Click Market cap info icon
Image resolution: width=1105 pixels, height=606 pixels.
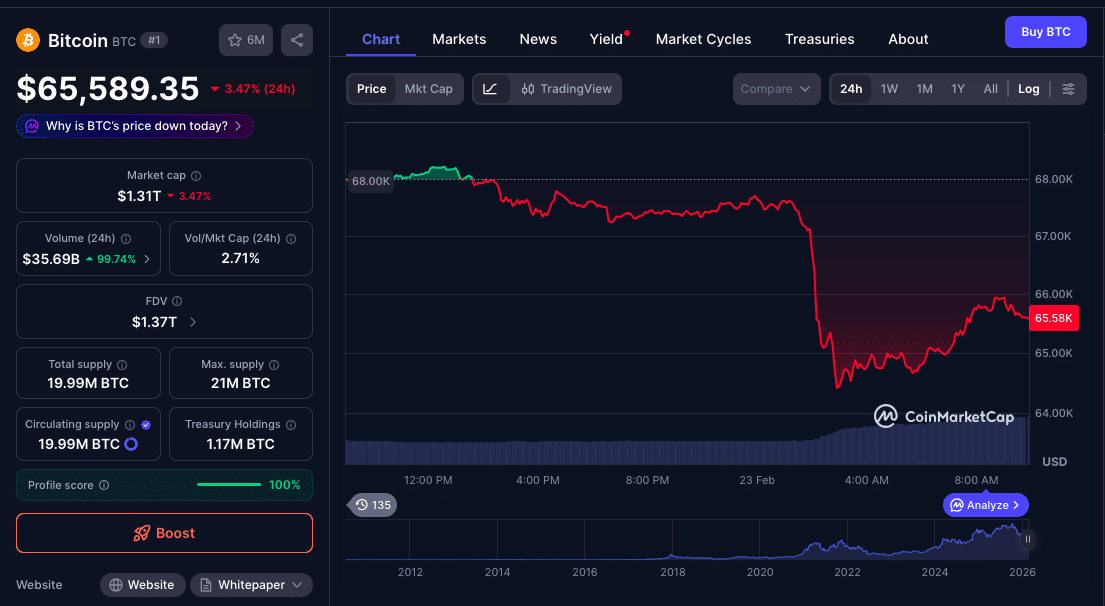pos(196,175)
